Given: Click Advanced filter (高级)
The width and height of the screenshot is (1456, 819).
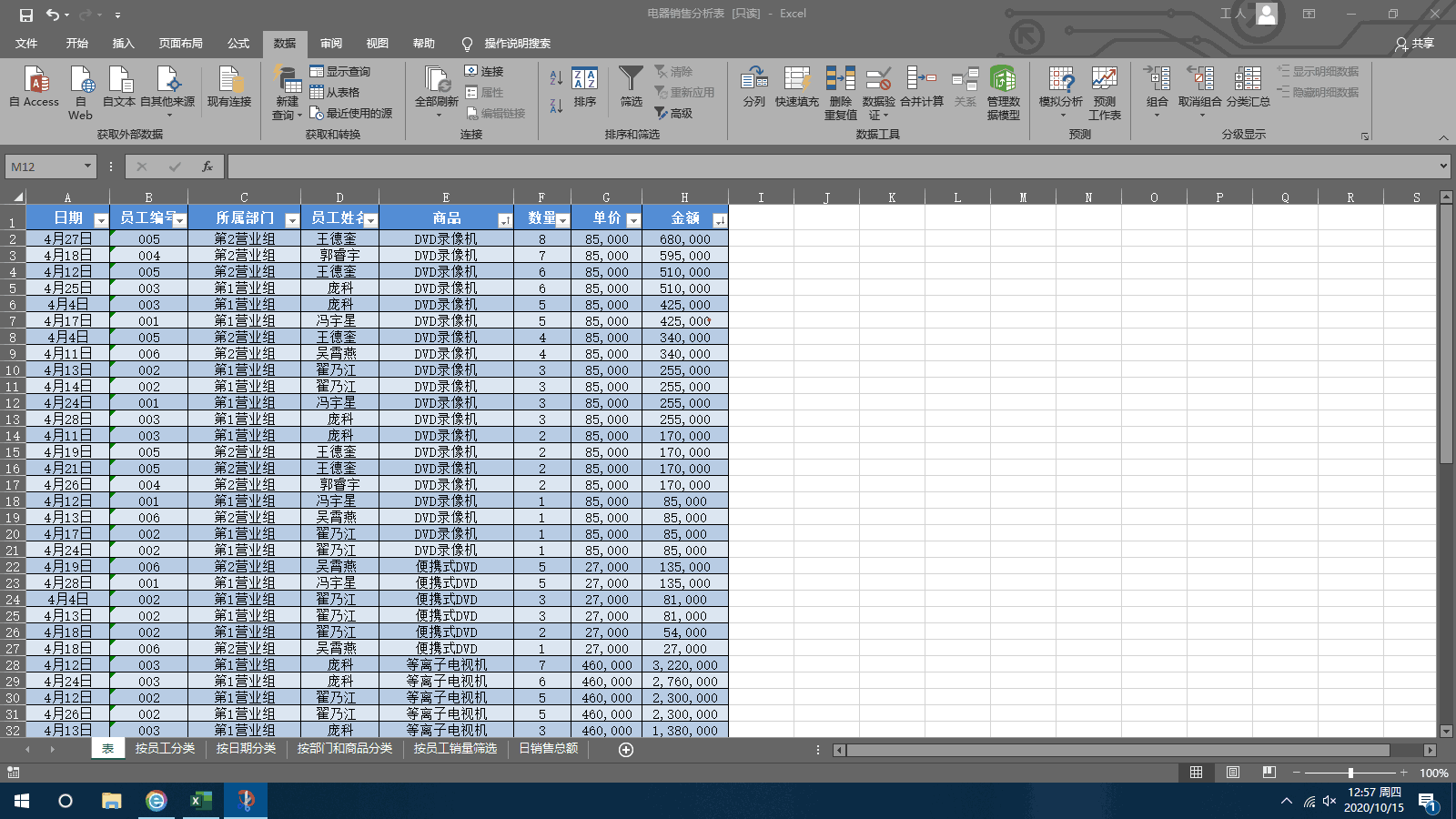Looking at the screenshot, I should coord(673,113).
